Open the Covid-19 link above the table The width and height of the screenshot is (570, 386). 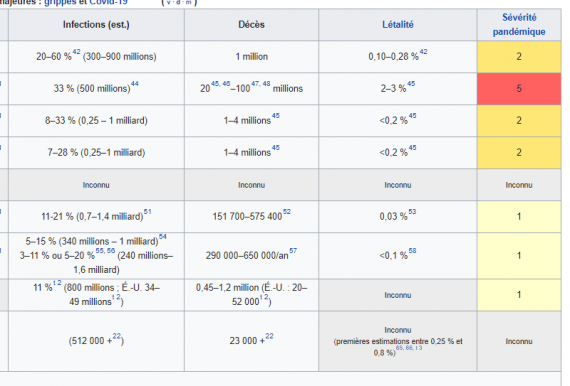point(108,2)
